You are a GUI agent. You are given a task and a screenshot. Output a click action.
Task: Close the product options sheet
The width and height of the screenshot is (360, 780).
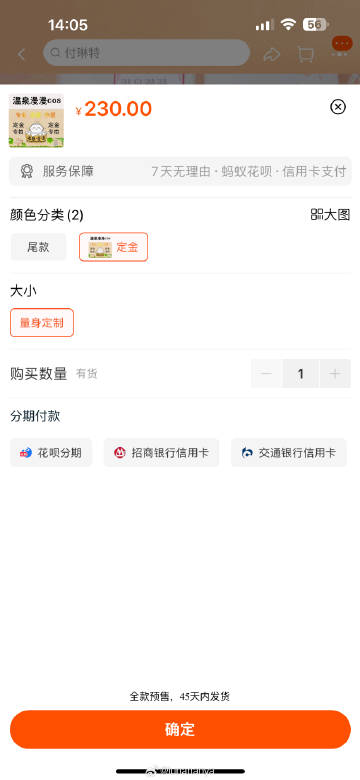tap(338, 106)
